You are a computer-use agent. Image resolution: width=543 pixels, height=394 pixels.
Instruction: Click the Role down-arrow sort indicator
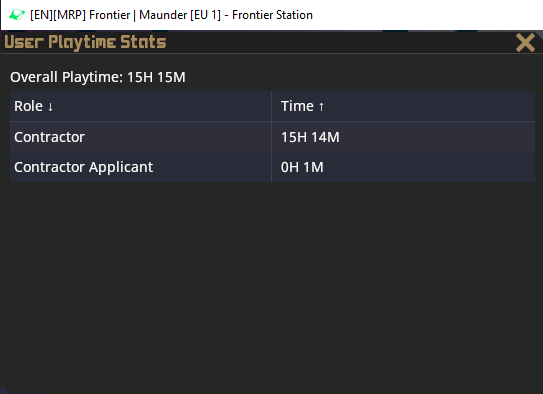(50, 107)
